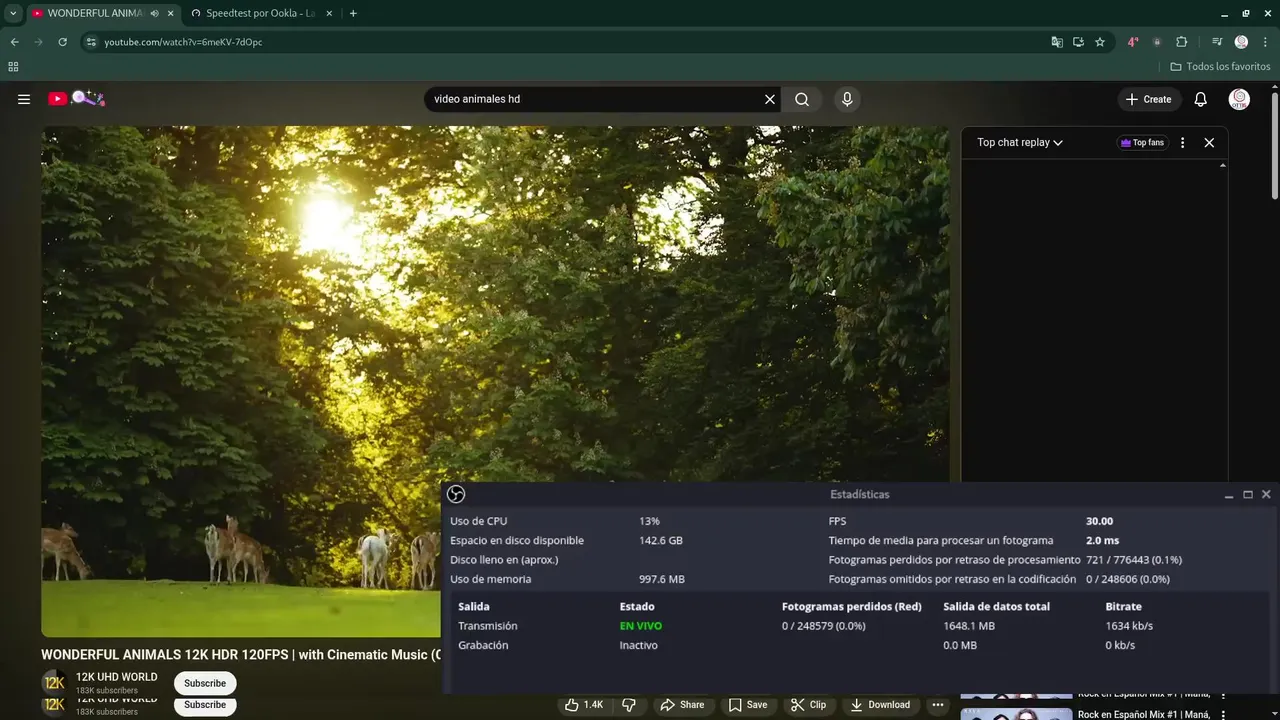Expand Top chat replay dropdown

click(1020, 143)
